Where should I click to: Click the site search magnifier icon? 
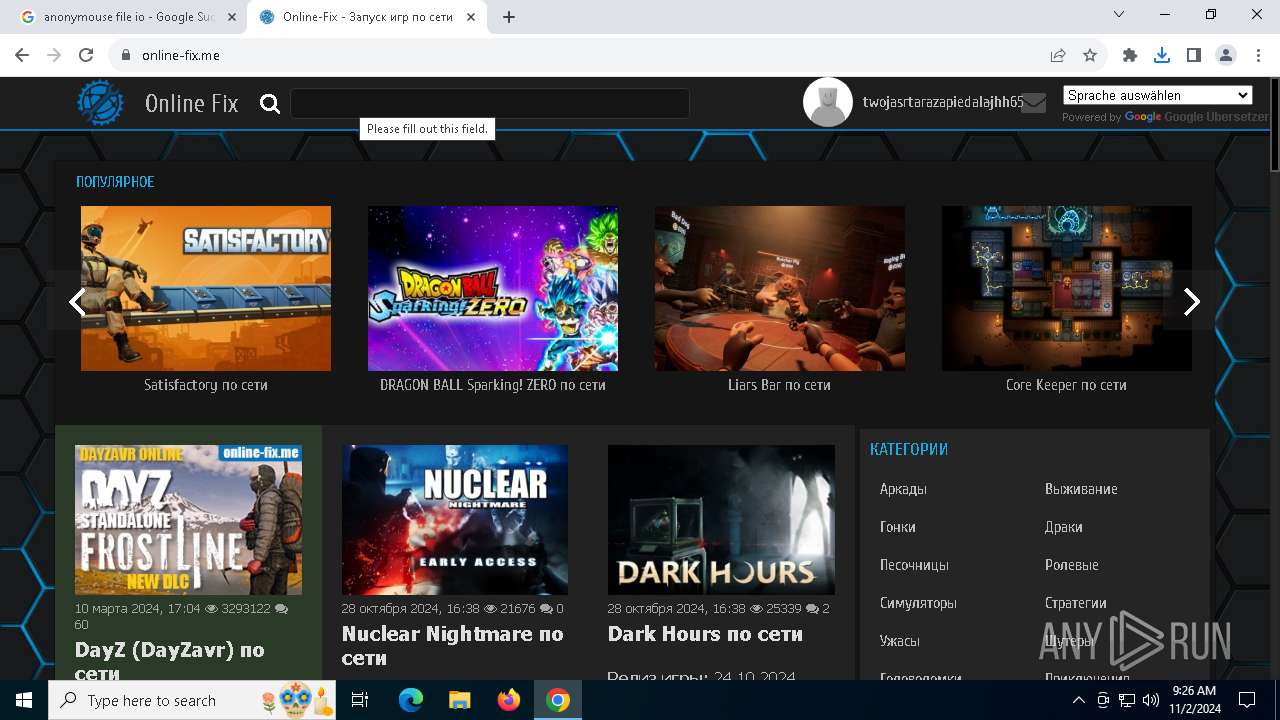click(270, 104)
